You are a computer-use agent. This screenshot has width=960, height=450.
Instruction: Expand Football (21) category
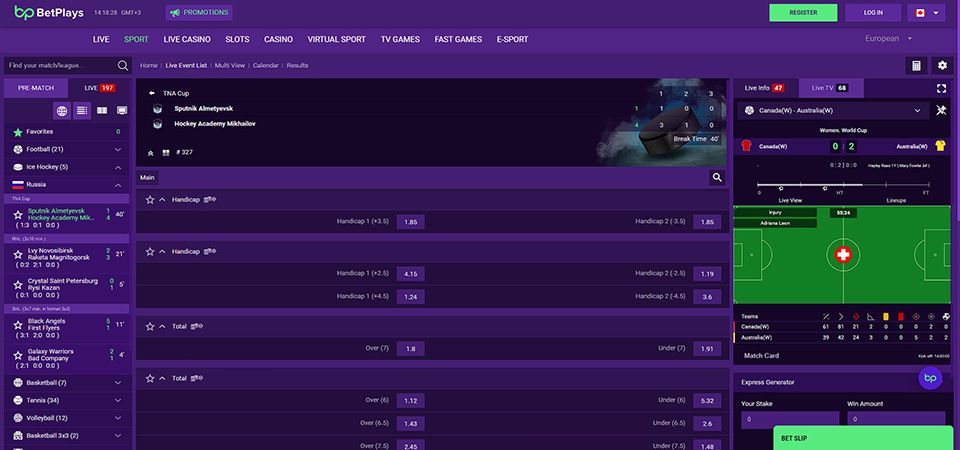coord(67,149)
